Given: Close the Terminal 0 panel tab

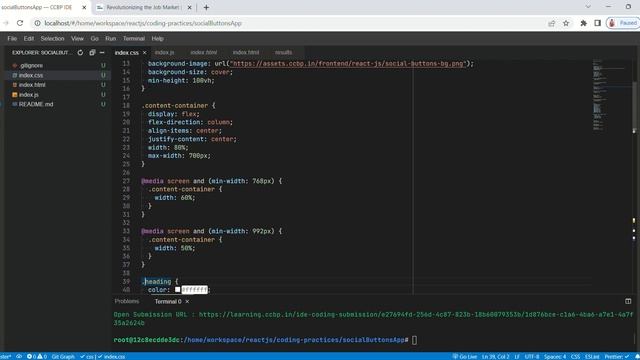Looking at the screenshot, I should pos(187,302).
